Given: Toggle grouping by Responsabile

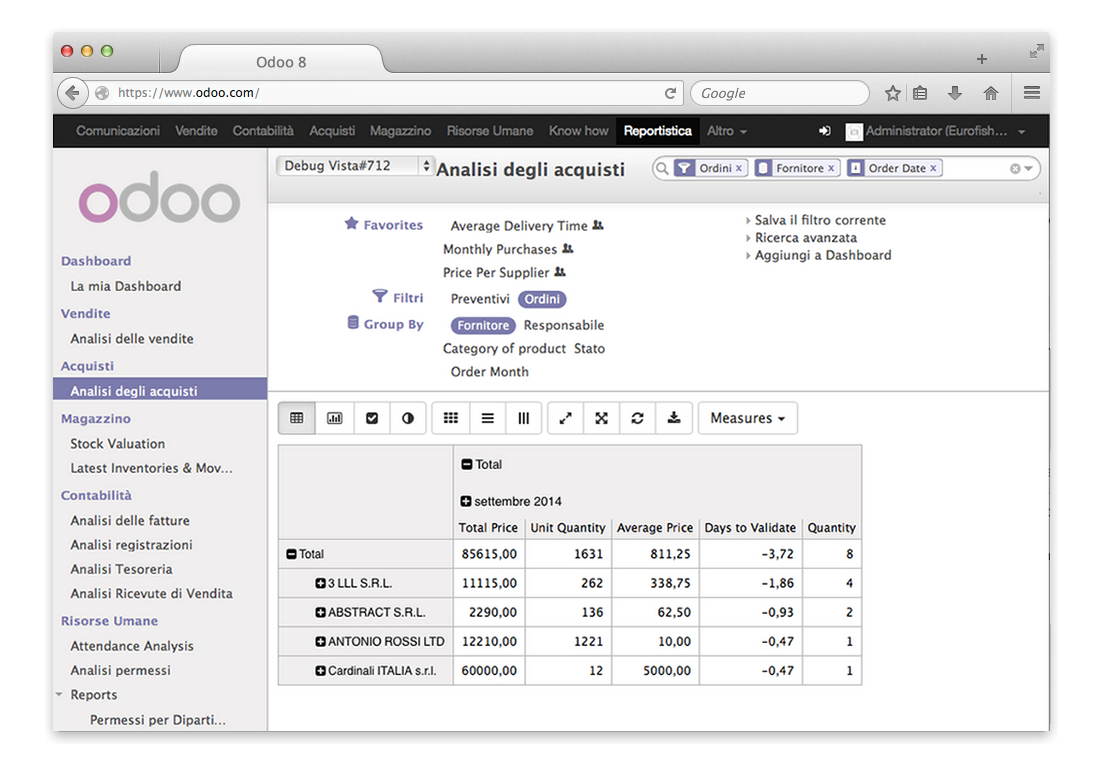Looking at the screenshot, I should pos(563,325).
